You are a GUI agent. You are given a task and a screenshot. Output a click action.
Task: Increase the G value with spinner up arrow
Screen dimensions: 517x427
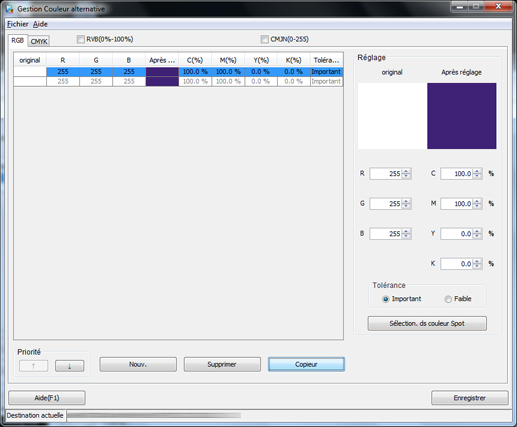click(x=406, y=201)
